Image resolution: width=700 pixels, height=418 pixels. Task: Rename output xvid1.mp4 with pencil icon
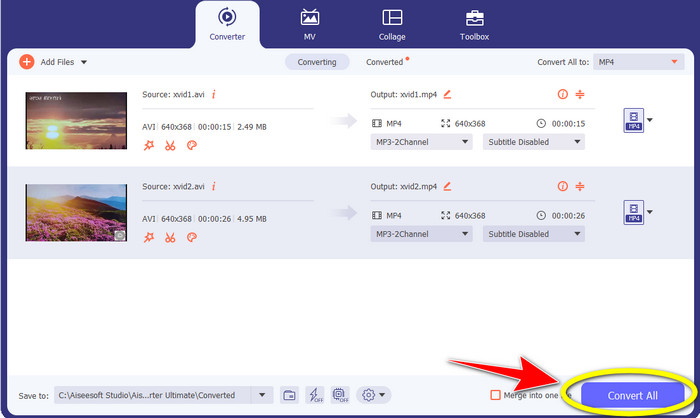pyautogui.click(x=447, y=94)
